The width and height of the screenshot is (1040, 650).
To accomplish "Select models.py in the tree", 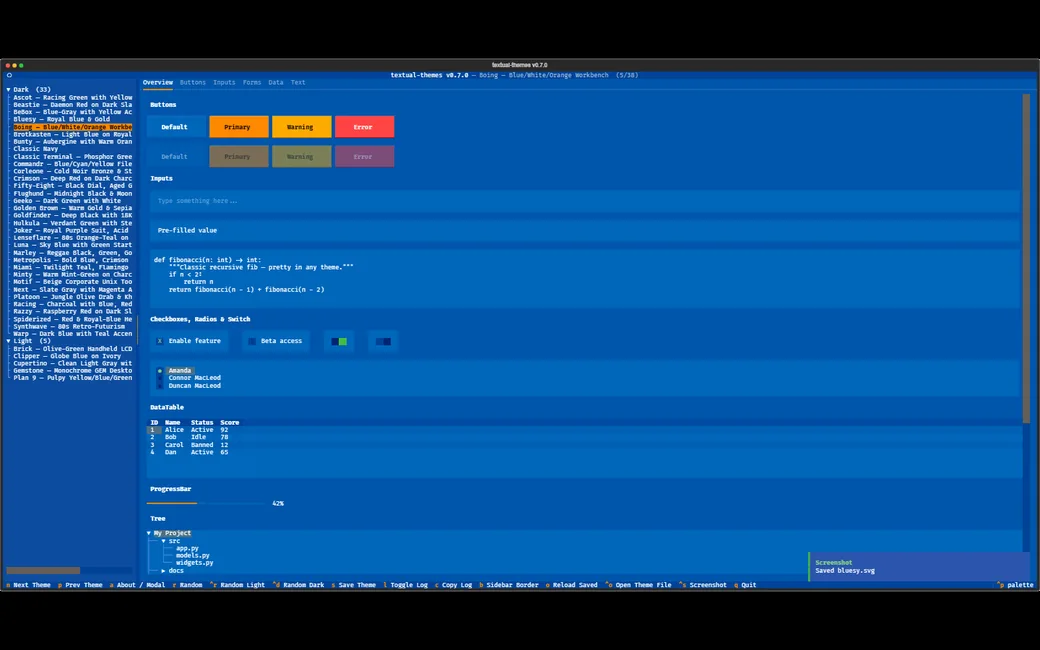I will click(x=192, y=556).
